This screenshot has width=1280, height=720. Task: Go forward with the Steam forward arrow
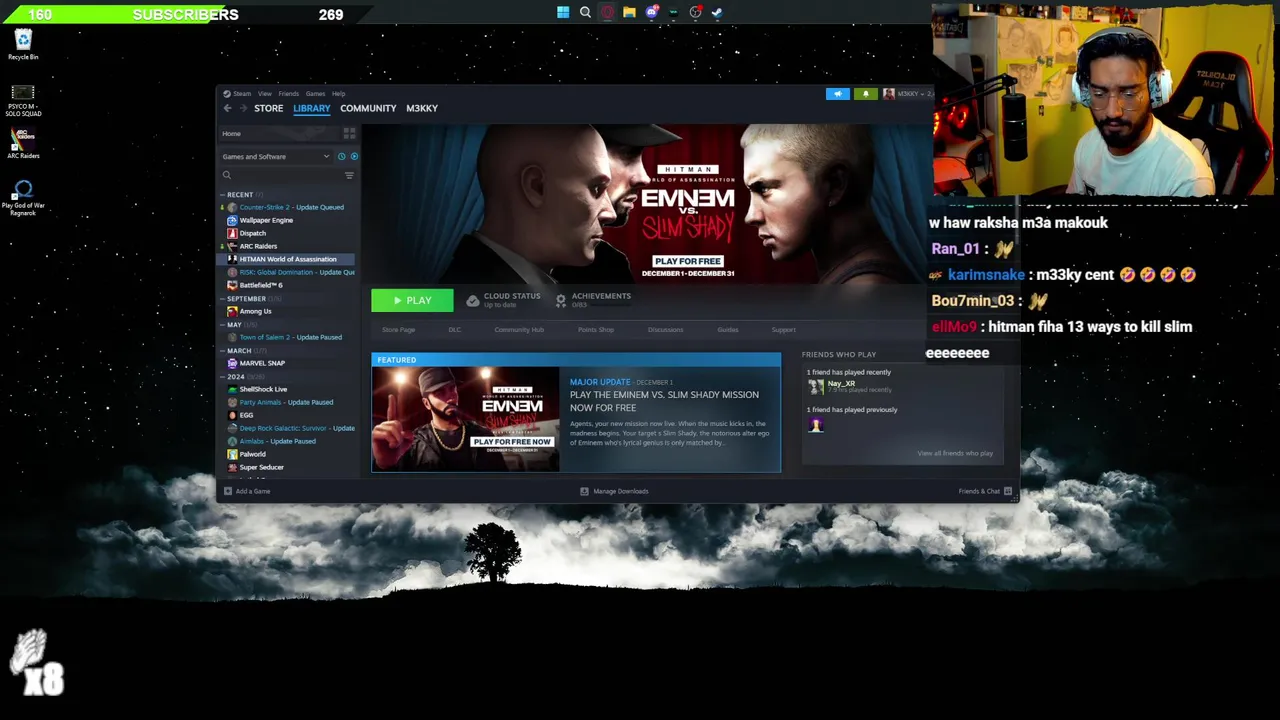[242, 108]
